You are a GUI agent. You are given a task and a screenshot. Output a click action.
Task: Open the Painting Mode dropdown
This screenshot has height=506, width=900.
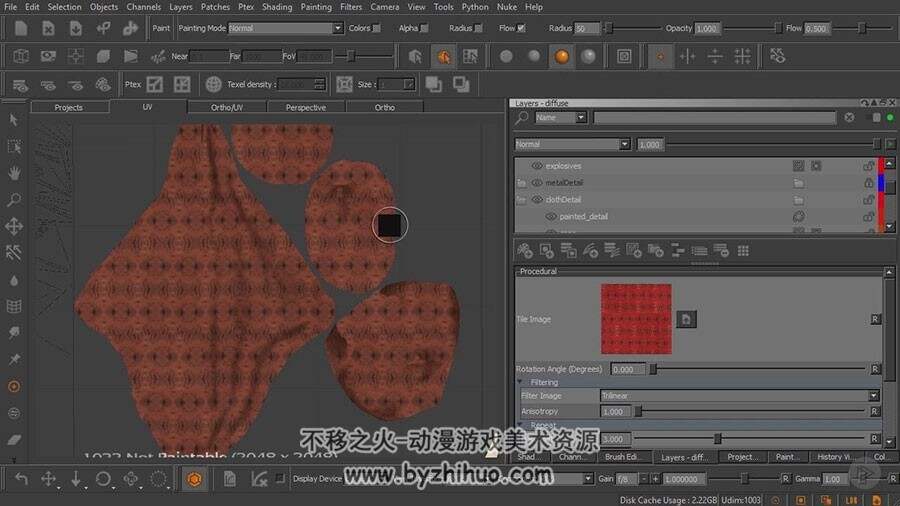[285, 28]
